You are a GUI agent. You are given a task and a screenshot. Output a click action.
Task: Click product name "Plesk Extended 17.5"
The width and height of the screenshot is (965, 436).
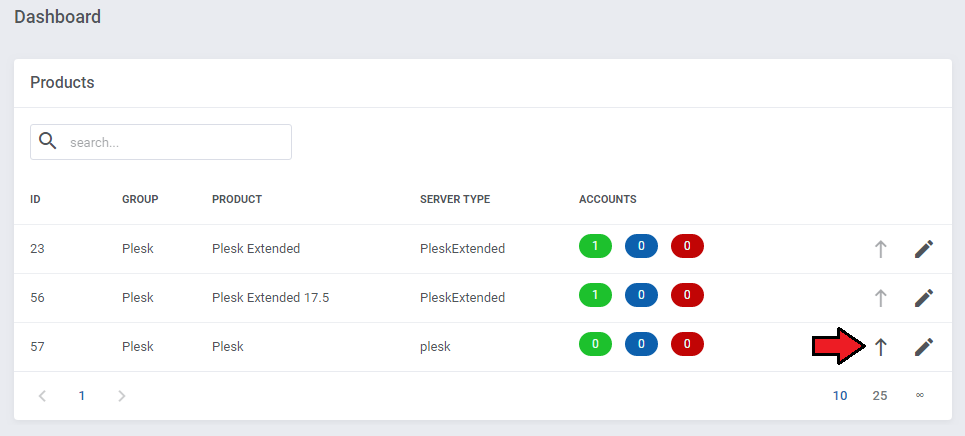[271, 298]
